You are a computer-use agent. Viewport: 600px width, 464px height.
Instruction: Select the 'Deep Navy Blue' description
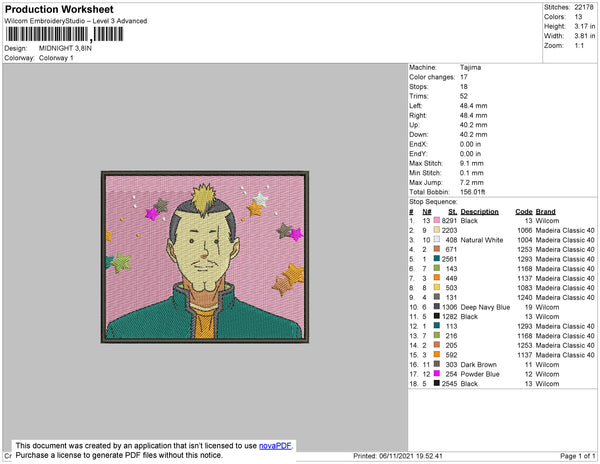pos(485,307)
